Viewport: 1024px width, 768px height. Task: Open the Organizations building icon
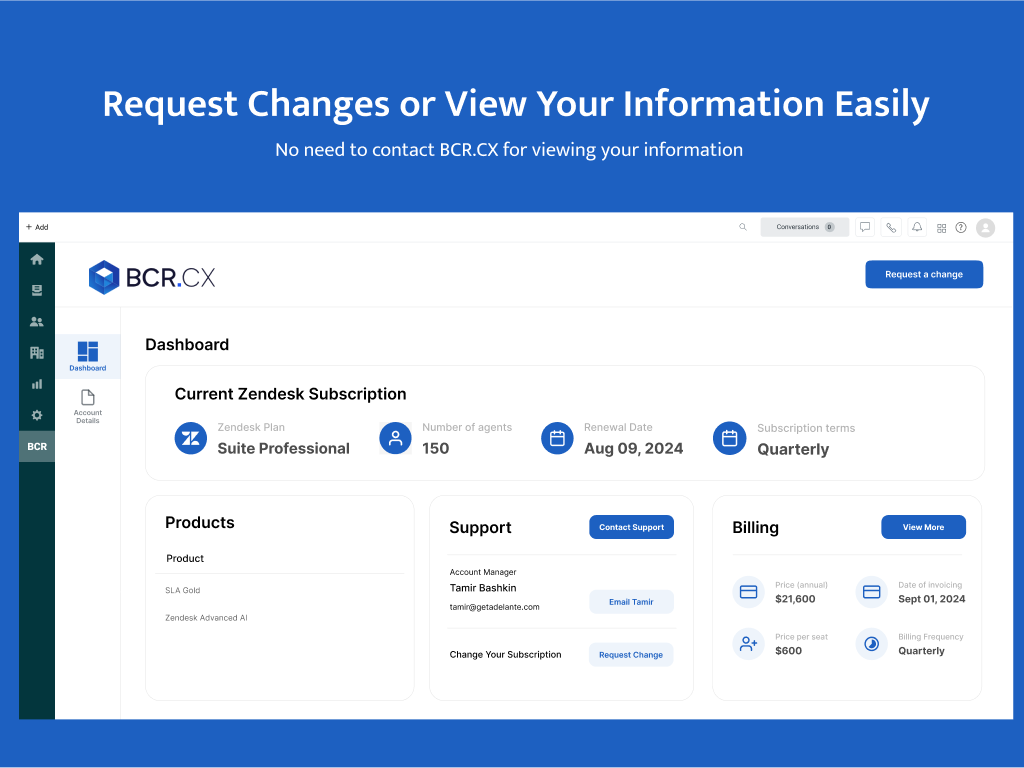click(x=37, y=353)
